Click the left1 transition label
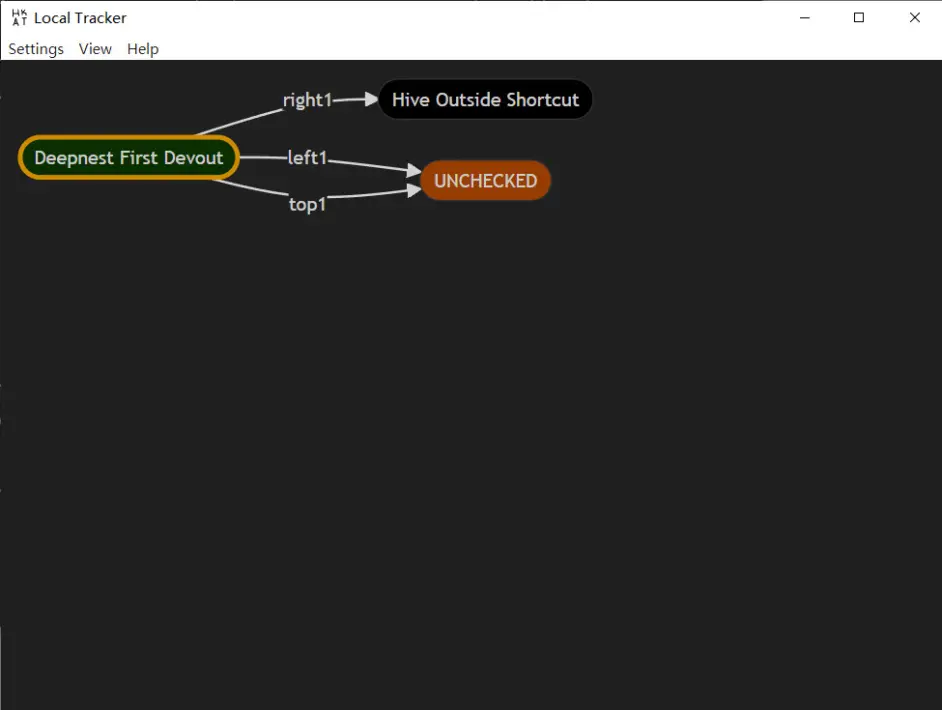Image resolution: width=942 pixels, height=710 pixels. pyautogui.click(x=307, y=158)
